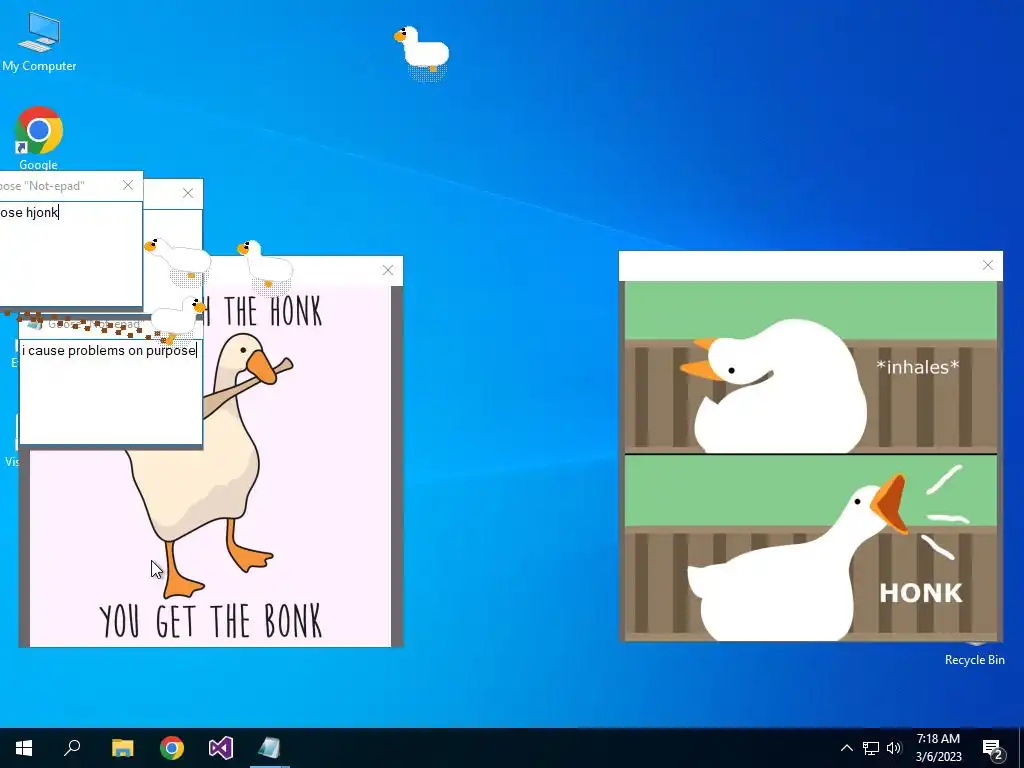
Task: Open the My Computer desktop icon
Action: pyautogui.click(x=39, y=41)
